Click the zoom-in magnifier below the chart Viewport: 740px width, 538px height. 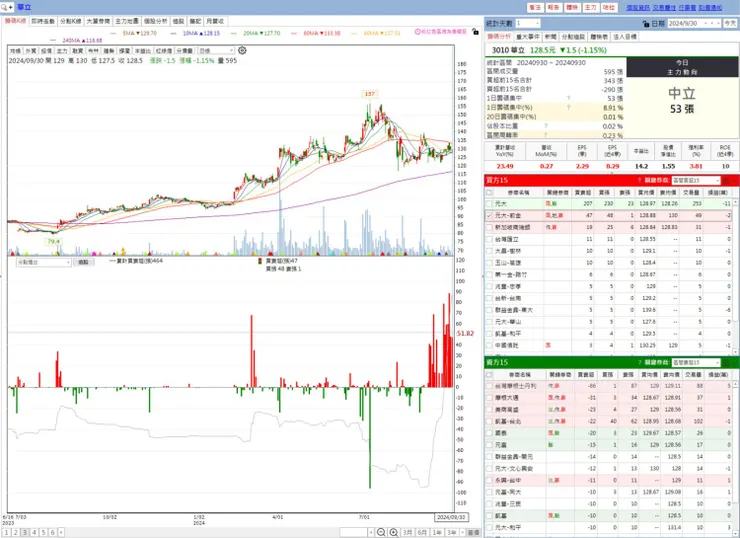pyautogui.click(x=394, y=532)
